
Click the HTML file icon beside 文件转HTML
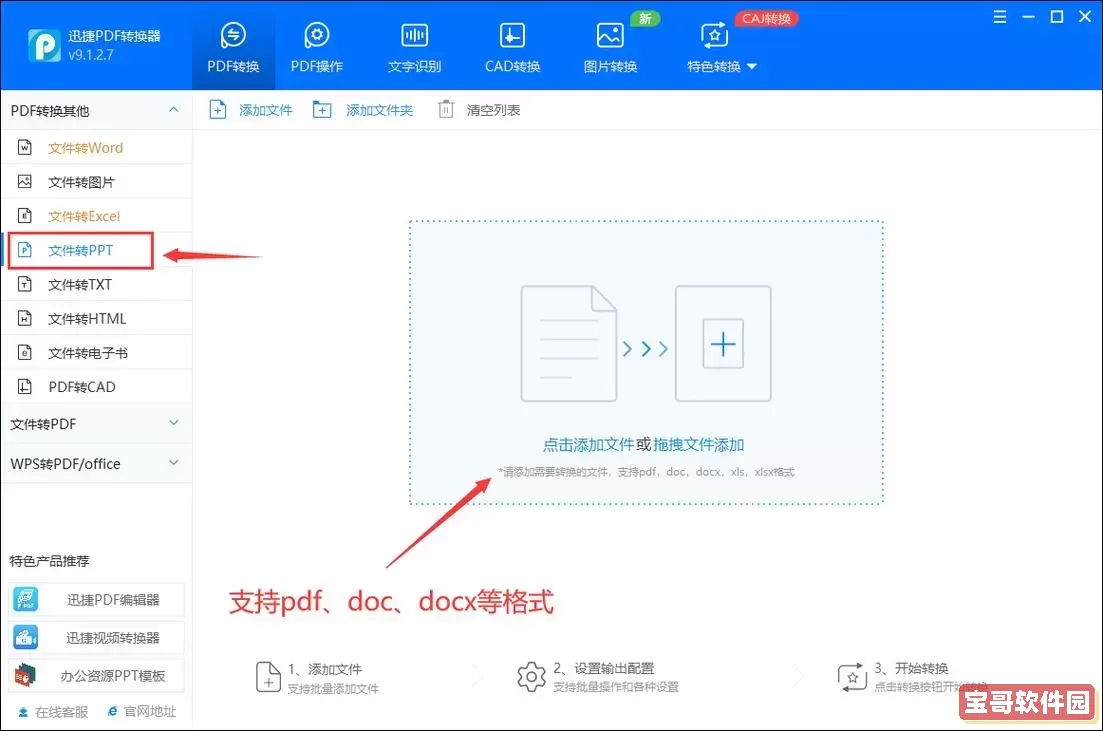(x=25, y=318)
